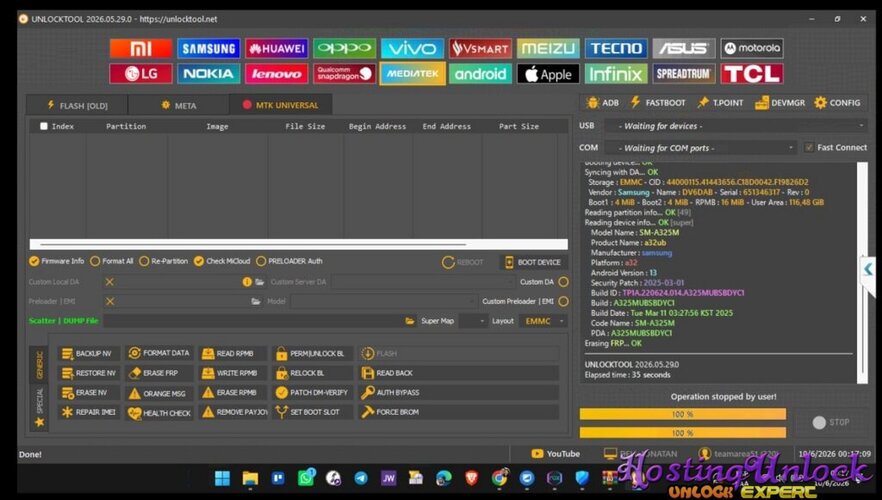Open the Custom Server DA dropdown
The height and width of the screenshot is (500, 882).
click(422, 282)
